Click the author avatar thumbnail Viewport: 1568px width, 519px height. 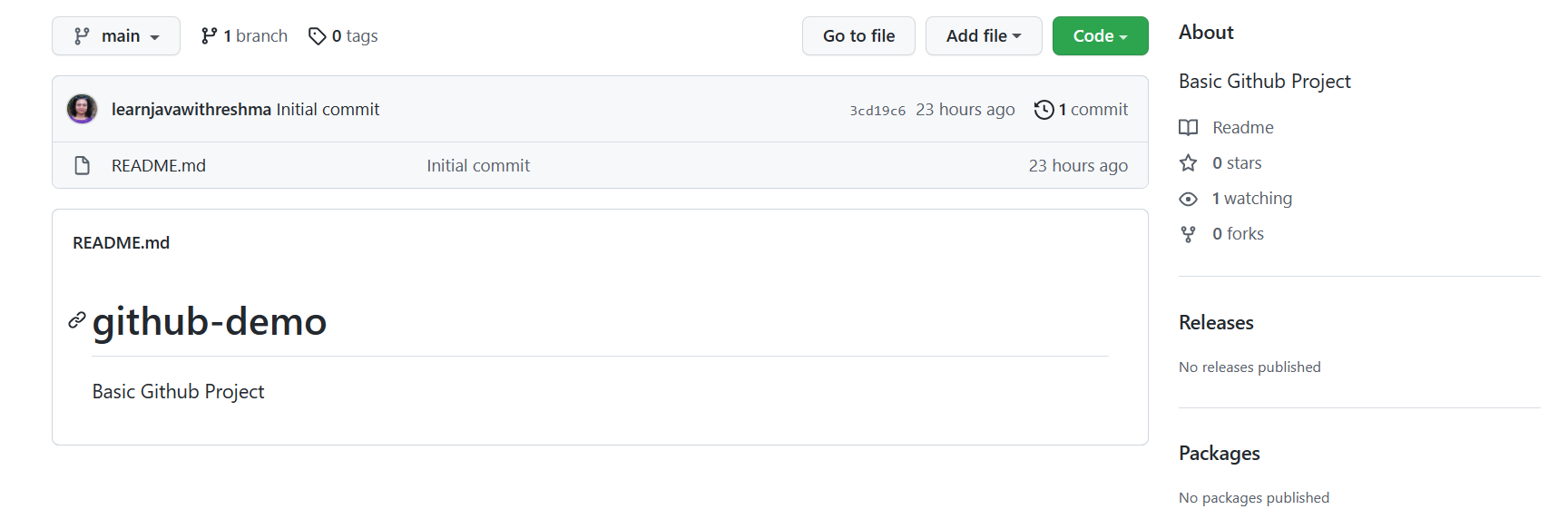point(82,109)
